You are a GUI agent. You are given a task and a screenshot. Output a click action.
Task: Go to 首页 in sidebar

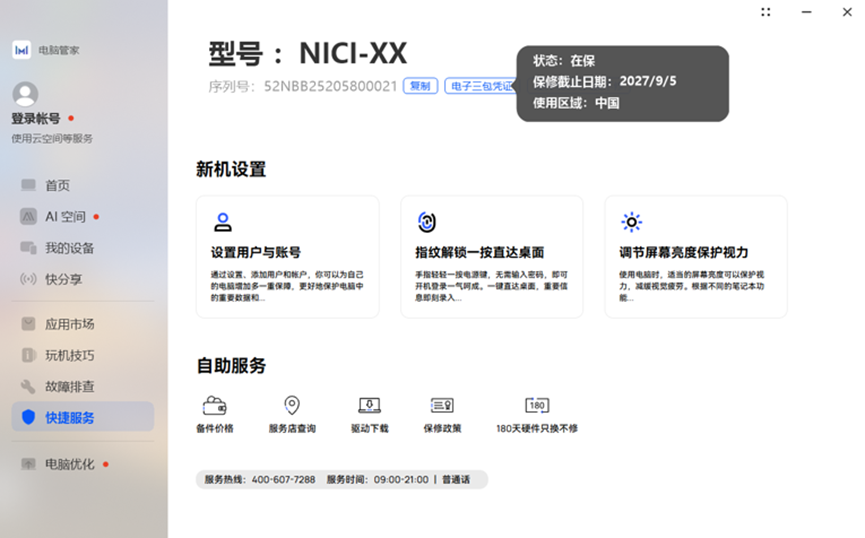pos(58,185)
